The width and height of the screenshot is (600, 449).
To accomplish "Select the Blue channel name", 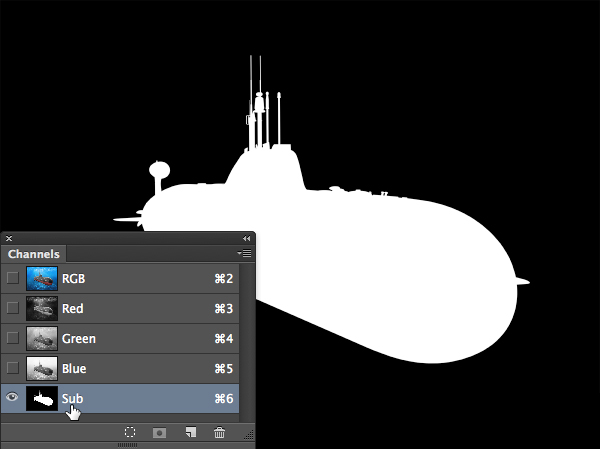I will pos(74,369).
